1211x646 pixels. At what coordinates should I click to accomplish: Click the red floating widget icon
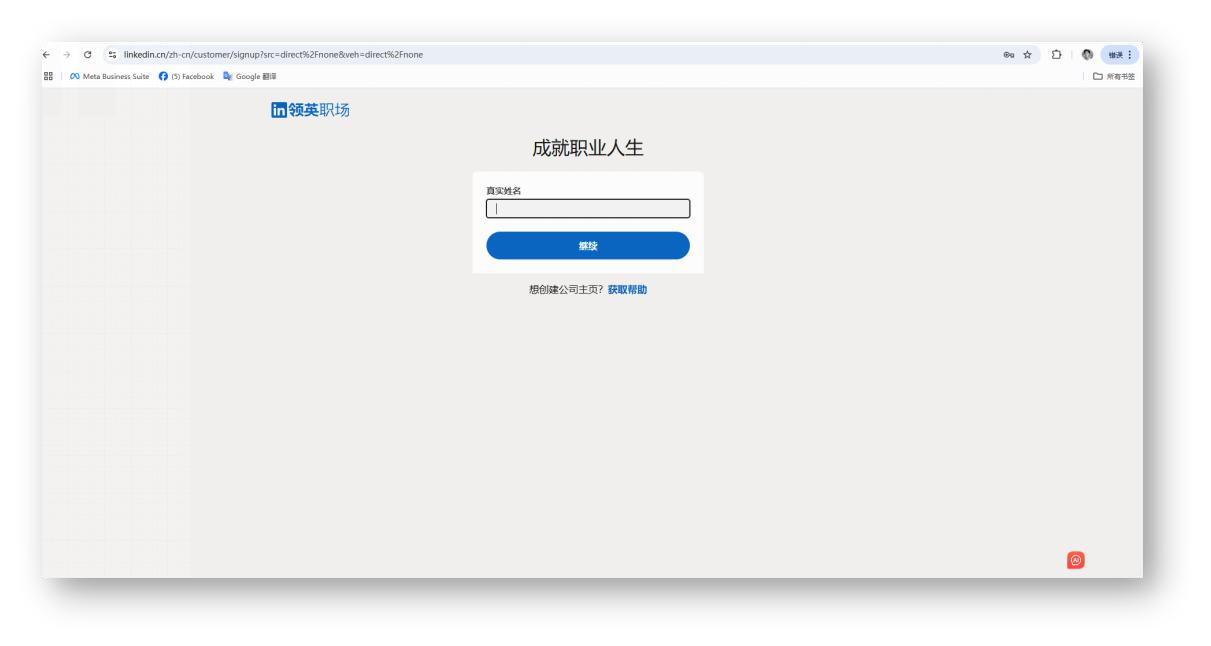click(1076, 560)
